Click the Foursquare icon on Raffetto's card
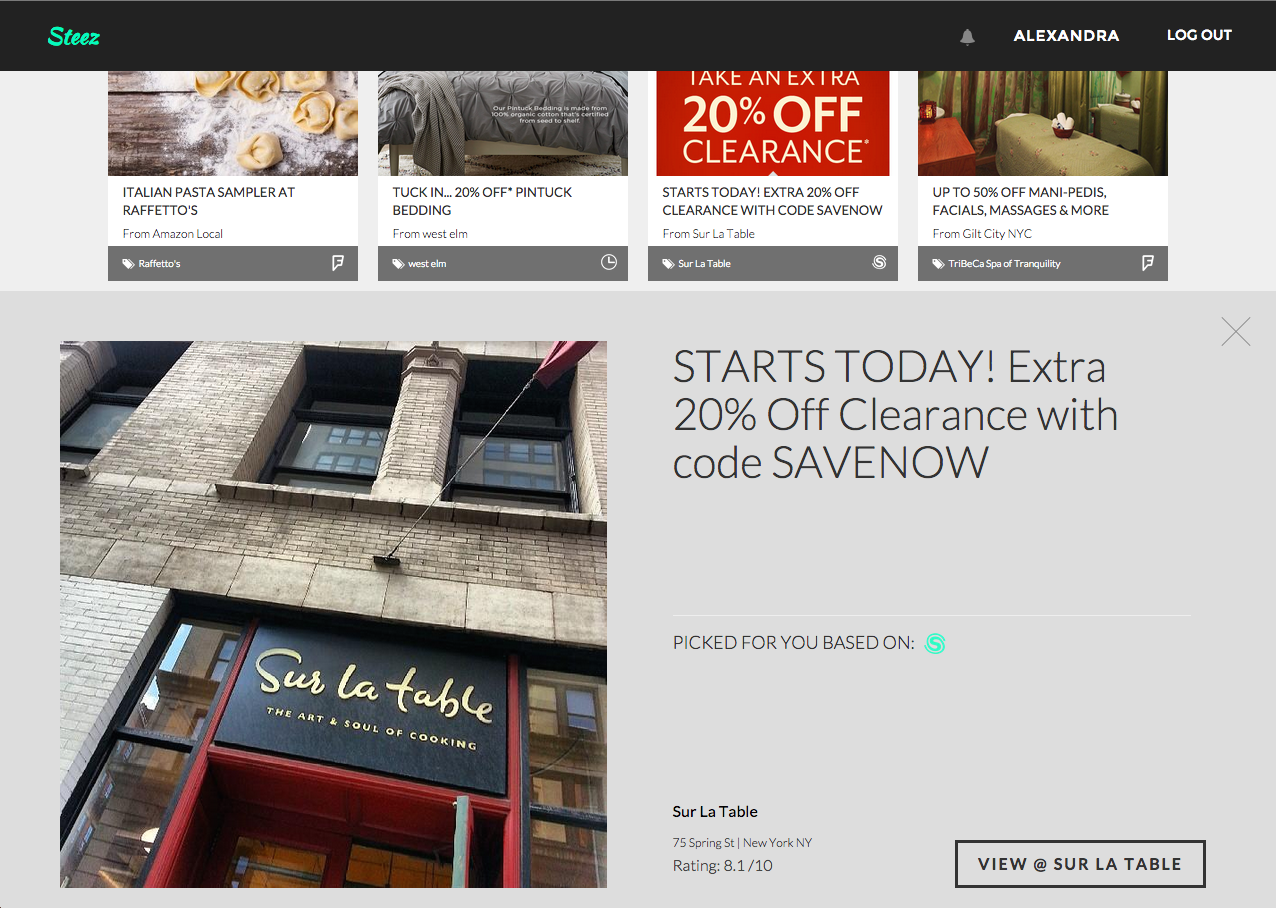The width and height of the screenshot is (1276, 908). (x=338, y=263)
